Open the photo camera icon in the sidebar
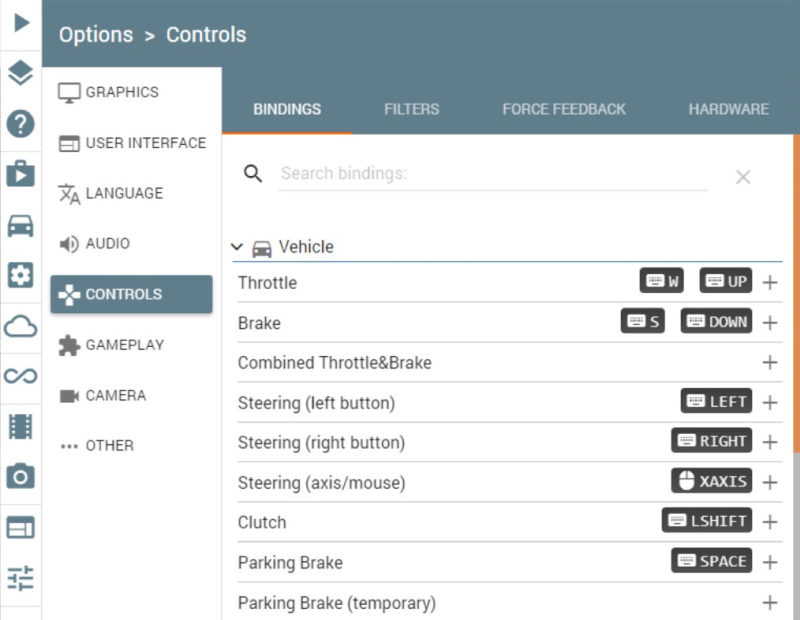 click(x=20, y=477)
